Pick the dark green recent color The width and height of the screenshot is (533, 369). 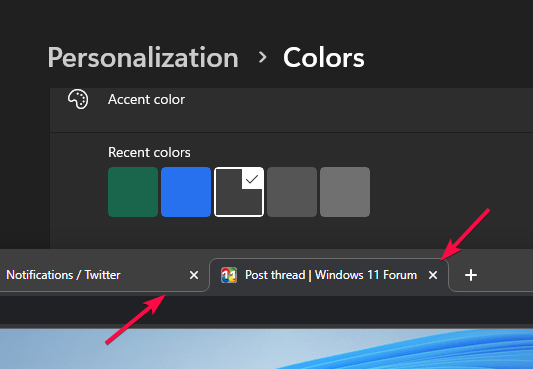(x=133, y=192)
